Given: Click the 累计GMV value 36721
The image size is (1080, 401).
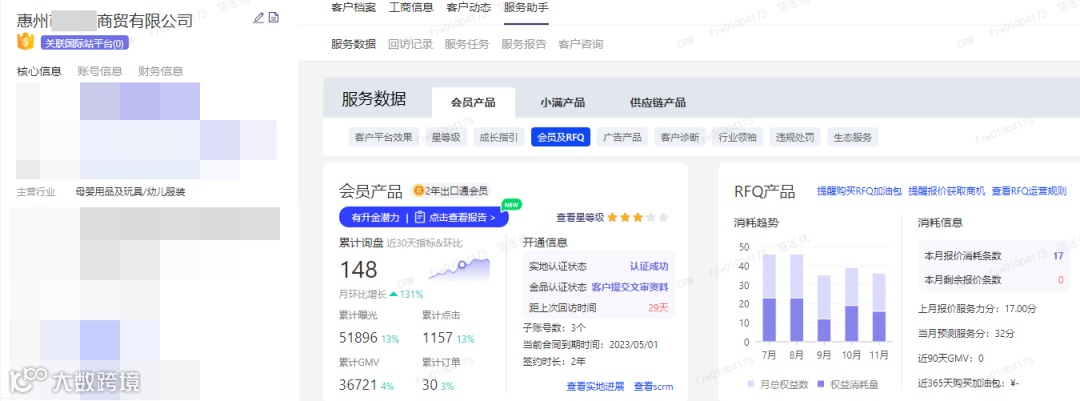Looking at the screenshot, I should click(359, 385).
